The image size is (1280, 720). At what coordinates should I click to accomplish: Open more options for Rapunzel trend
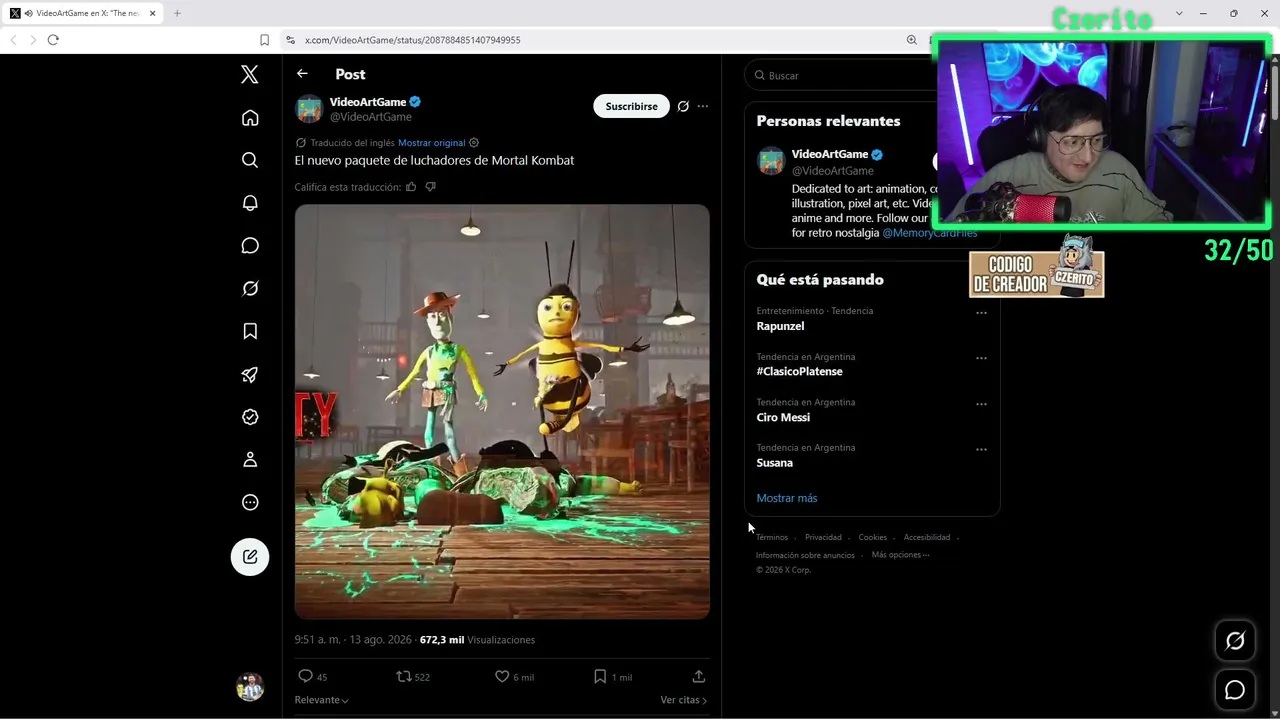tap(981, 313)
